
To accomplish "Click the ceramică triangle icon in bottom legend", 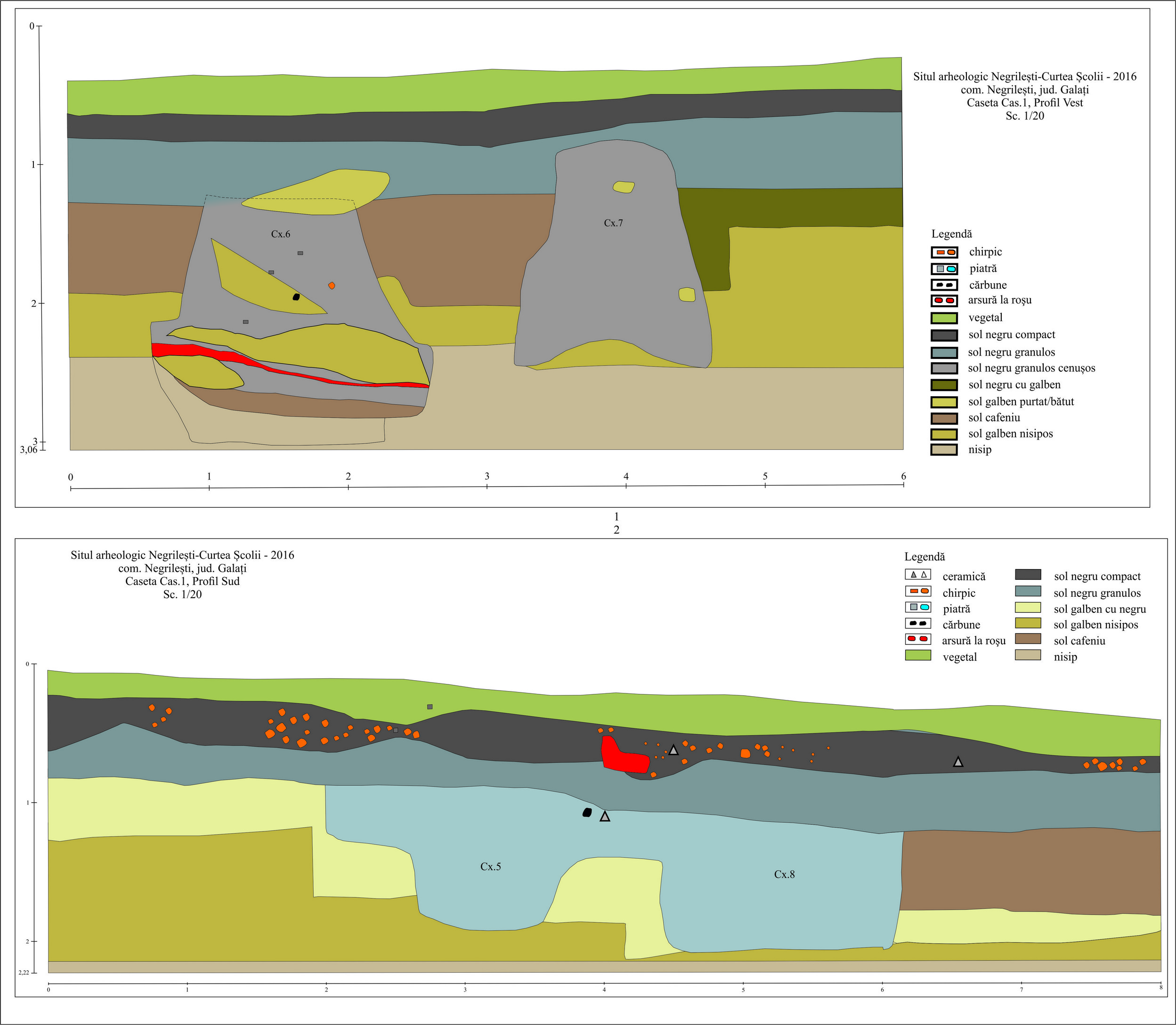I will [x=917, y=575].
